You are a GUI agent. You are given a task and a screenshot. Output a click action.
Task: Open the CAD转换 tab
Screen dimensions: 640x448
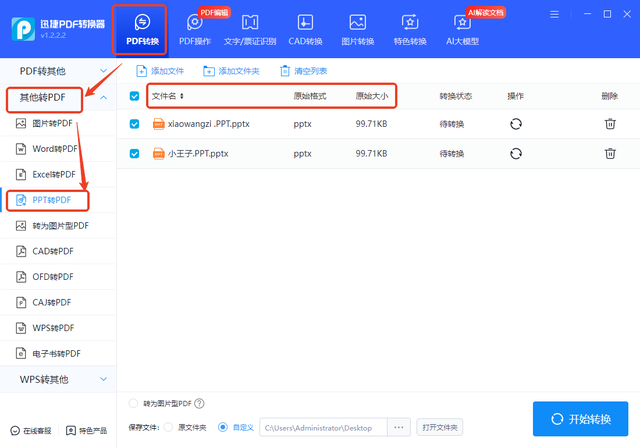tap(305, 29)
